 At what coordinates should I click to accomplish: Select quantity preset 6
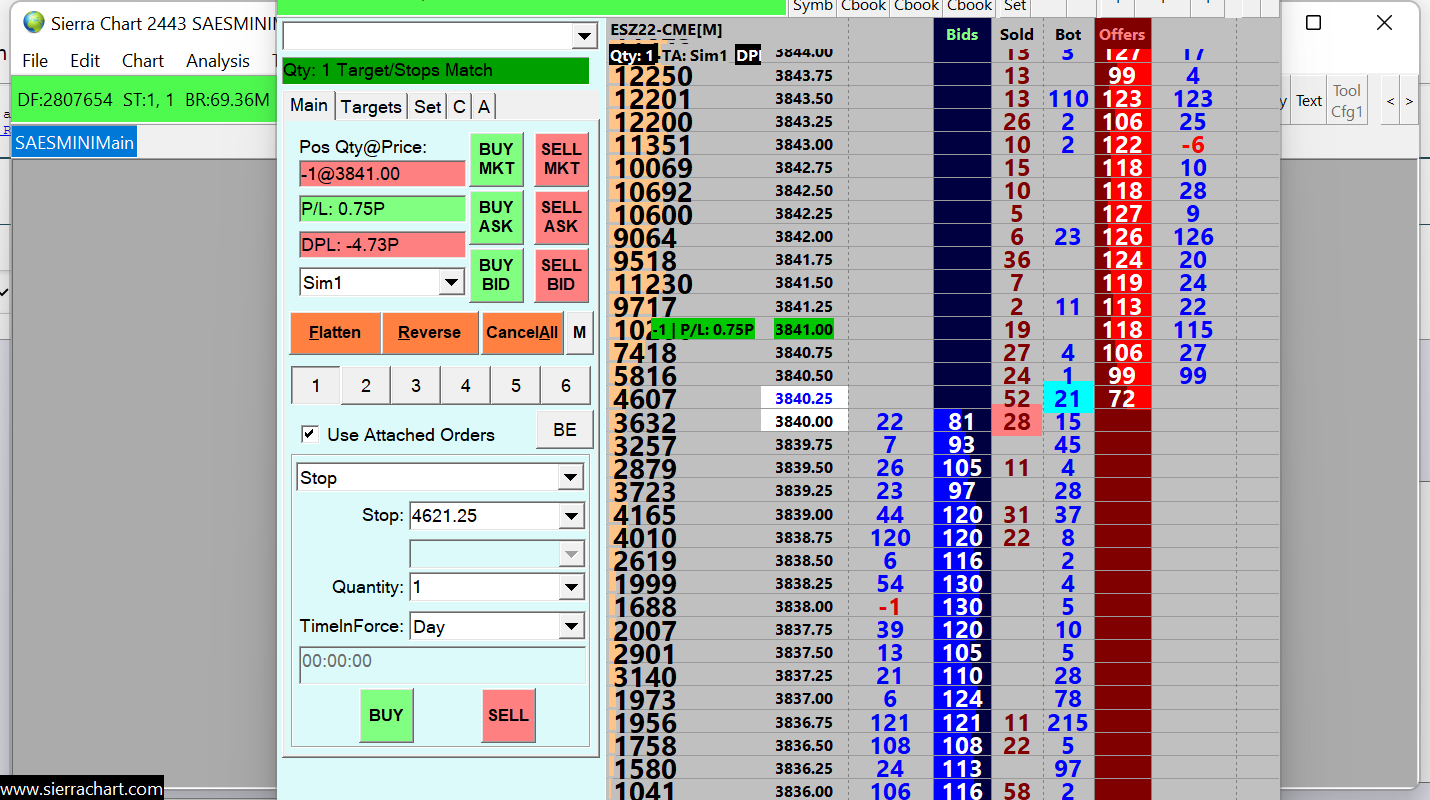566,386
